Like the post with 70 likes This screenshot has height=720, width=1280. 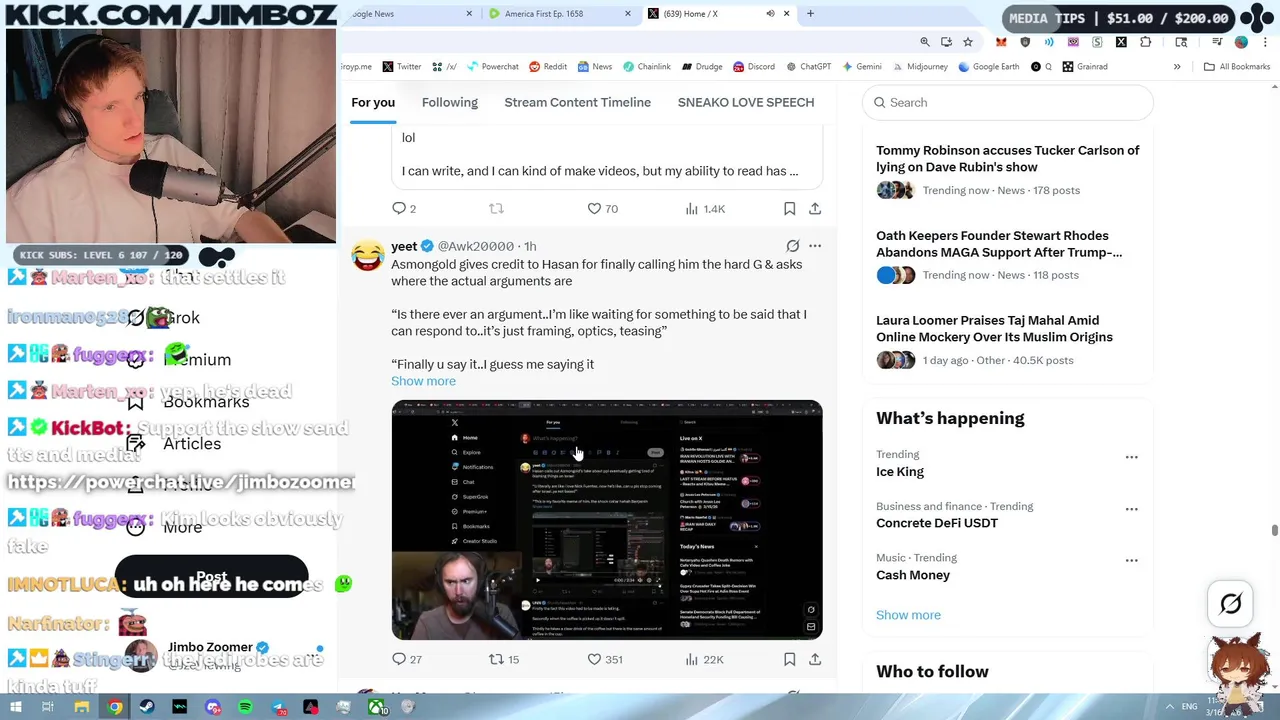(603, 208)
